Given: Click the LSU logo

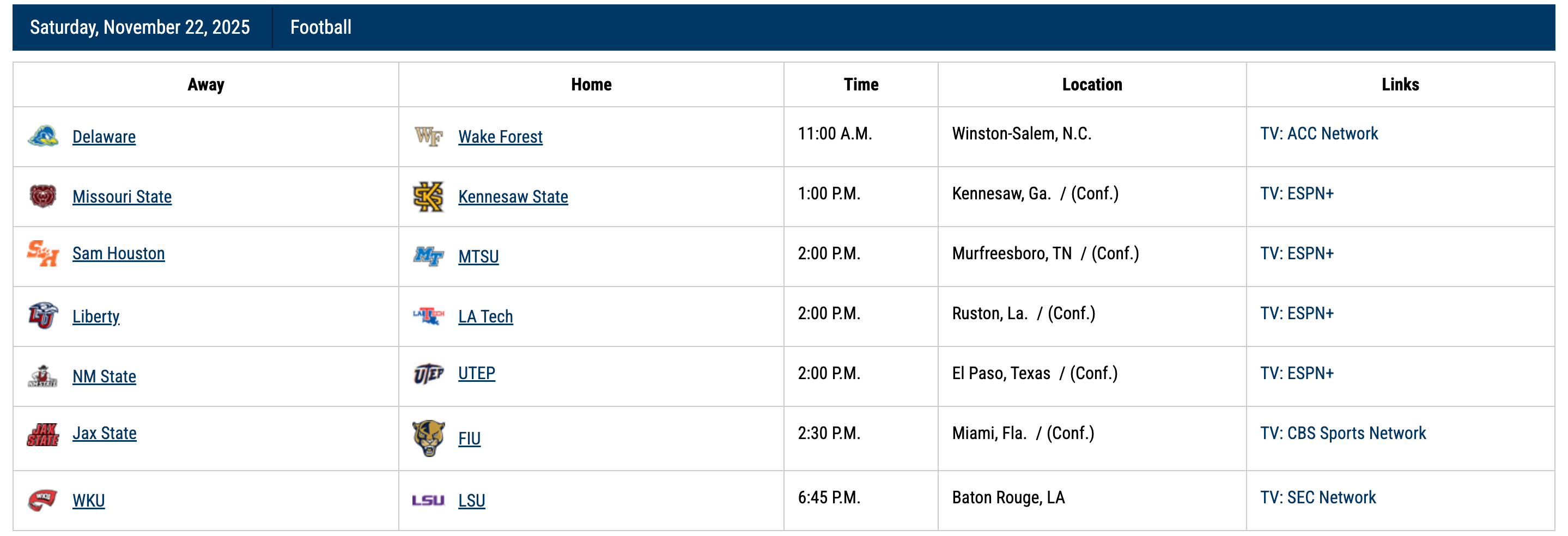Looking at the screenshot, I should [x=429, y=500].
